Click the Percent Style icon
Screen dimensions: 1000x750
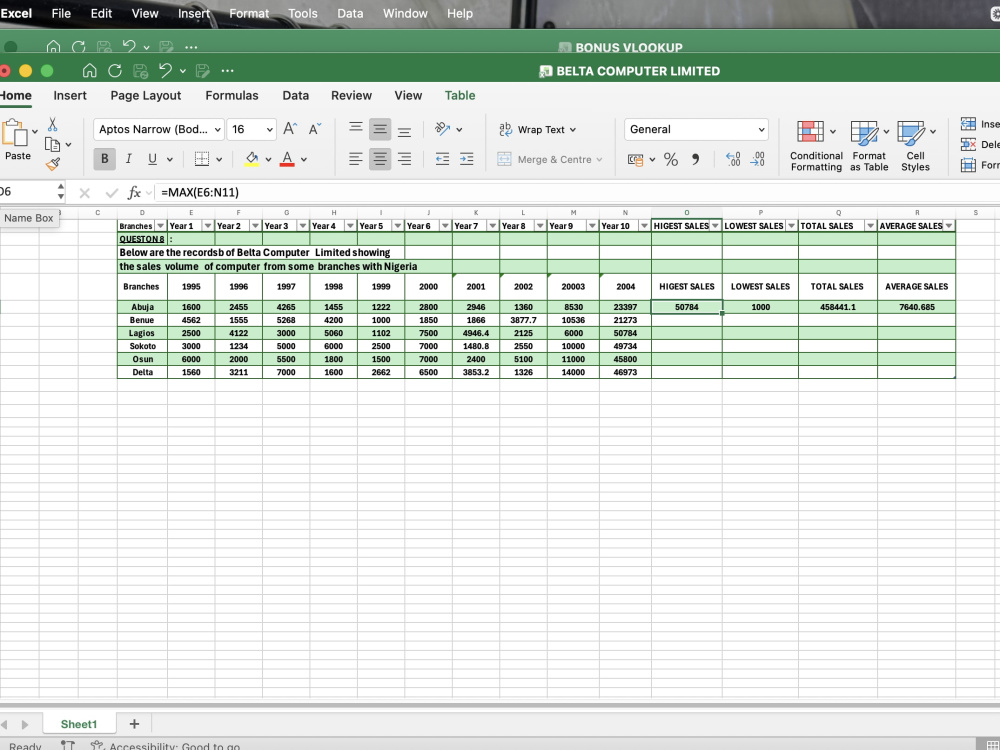click(670, 159)
